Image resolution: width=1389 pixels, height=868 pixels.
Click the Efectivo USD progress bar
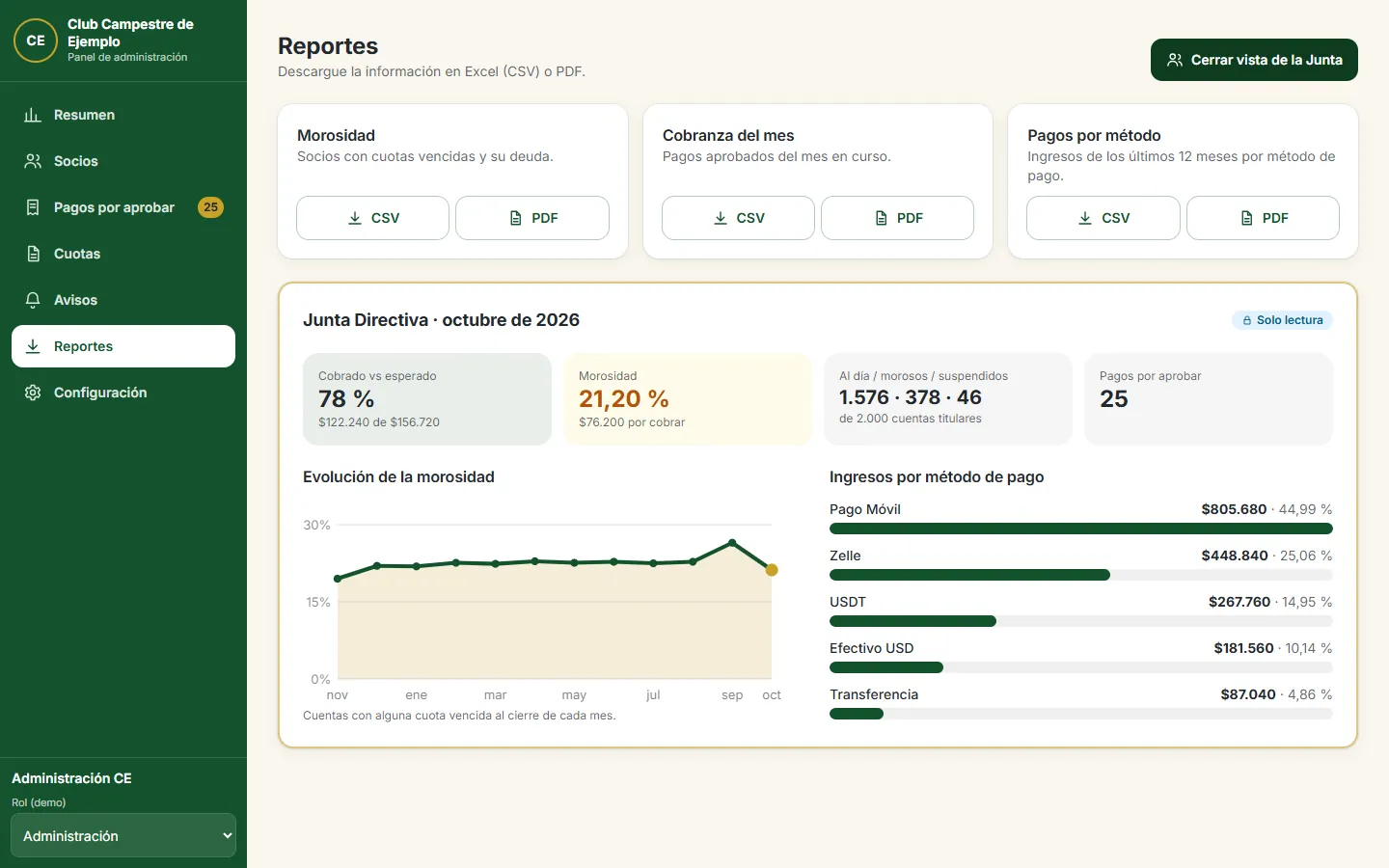coord(1081,667)
